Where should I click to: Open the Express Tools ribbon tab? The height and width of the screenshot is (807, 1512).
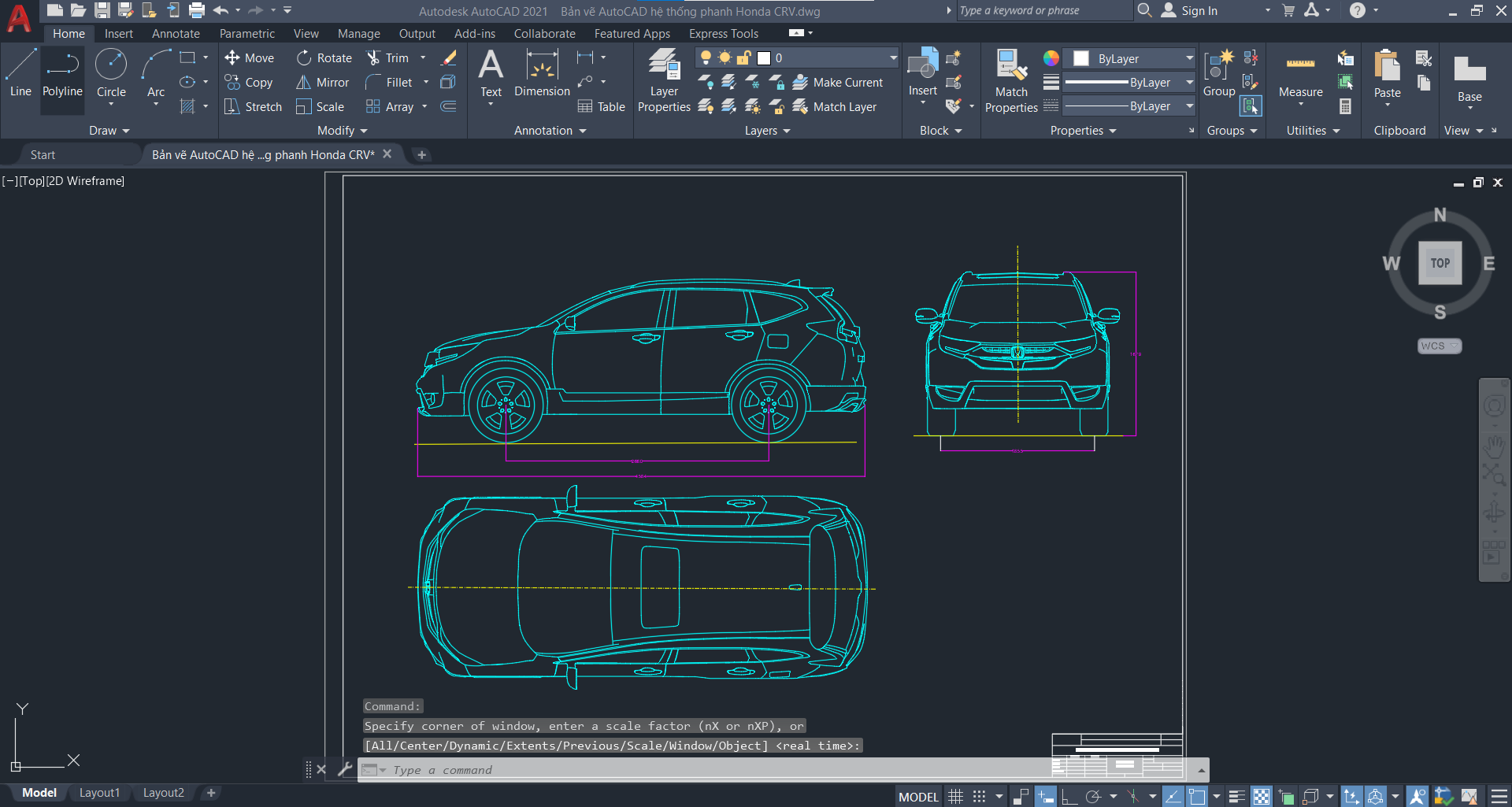coord(723,34)
